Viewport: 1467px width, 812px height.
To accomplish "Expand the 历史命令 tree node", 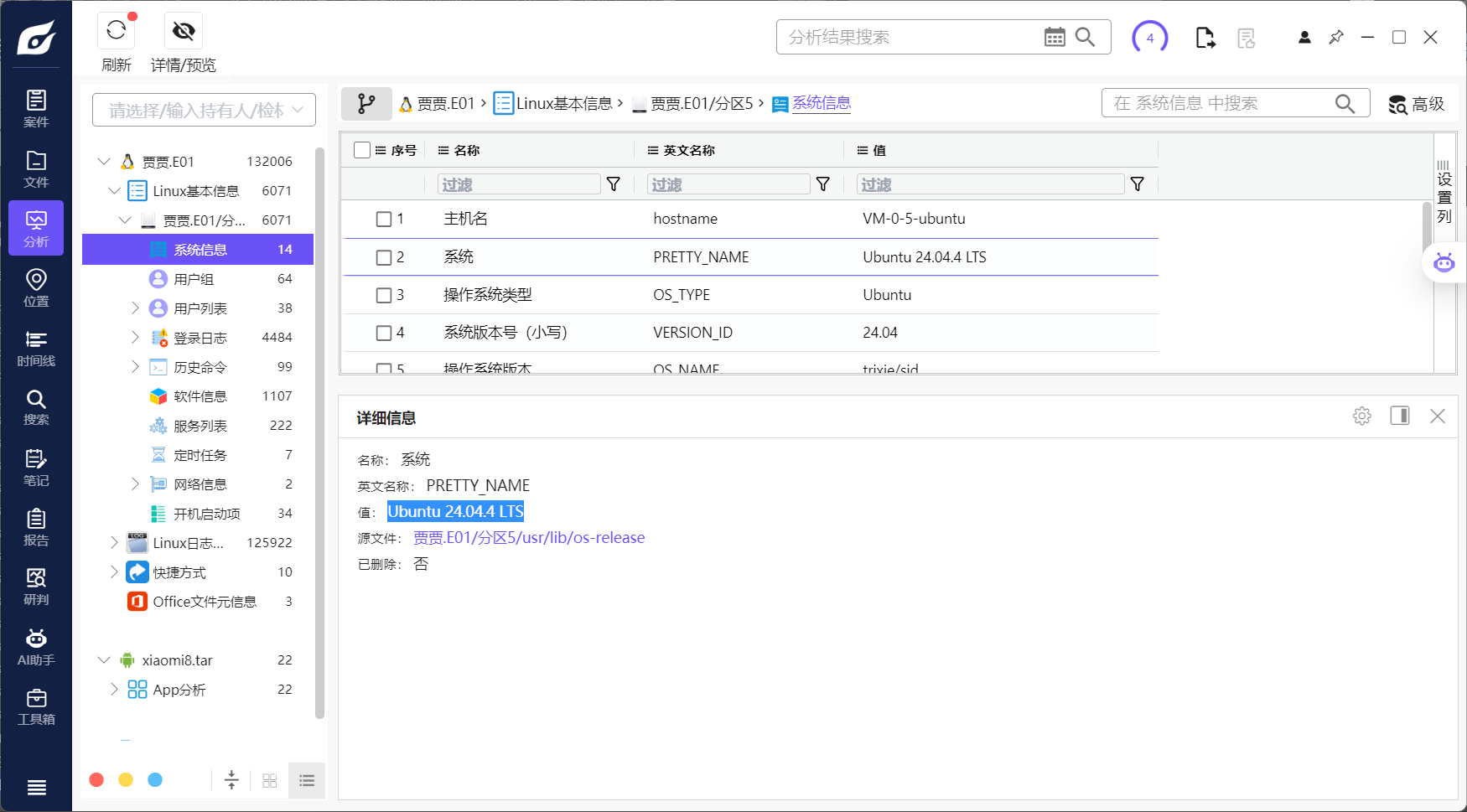I will [x=135, y=367].
